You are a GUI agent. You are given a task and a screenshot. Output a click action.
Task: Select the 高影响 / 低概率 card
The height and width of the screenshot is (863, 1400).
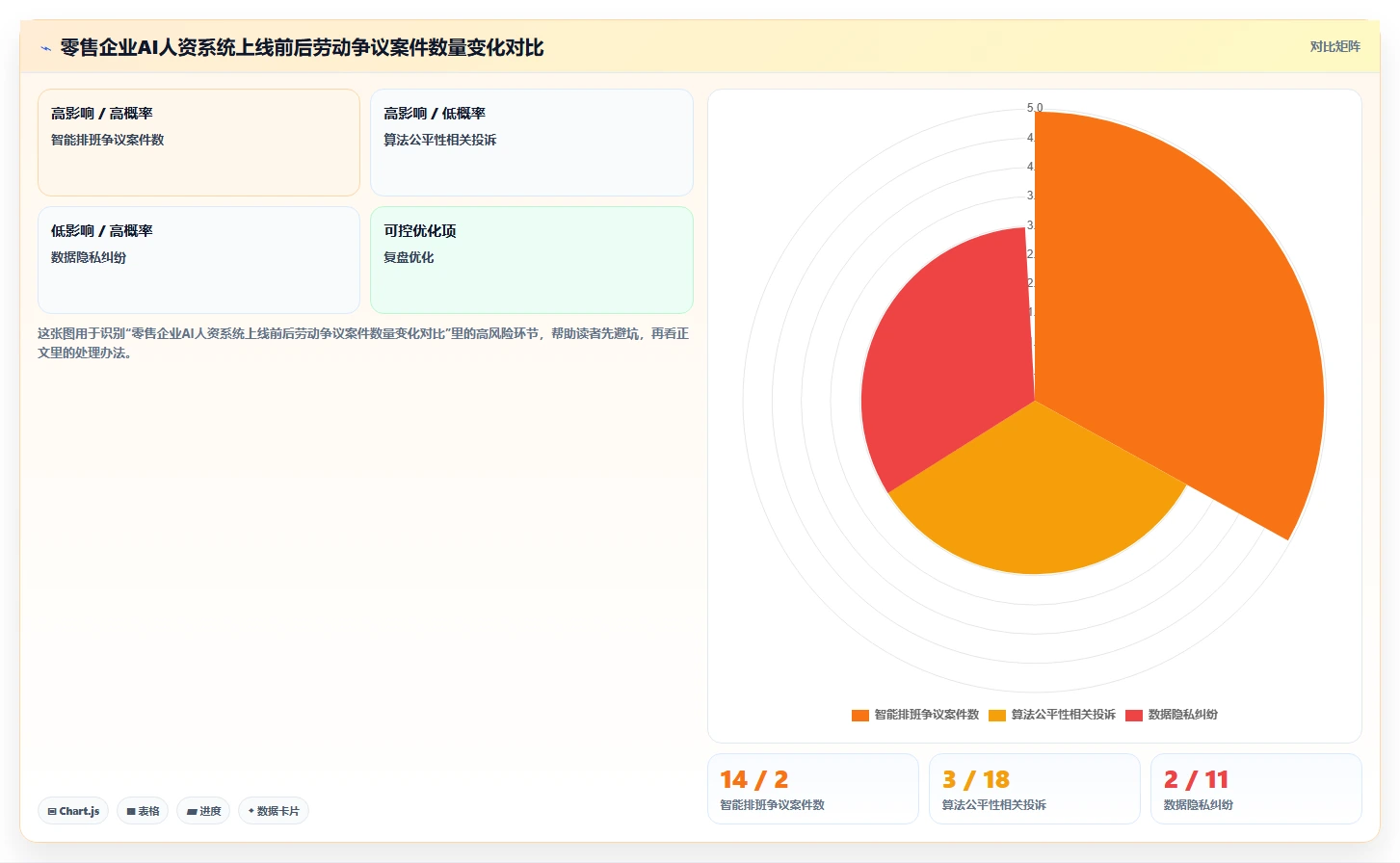click(x=532, y=143)
